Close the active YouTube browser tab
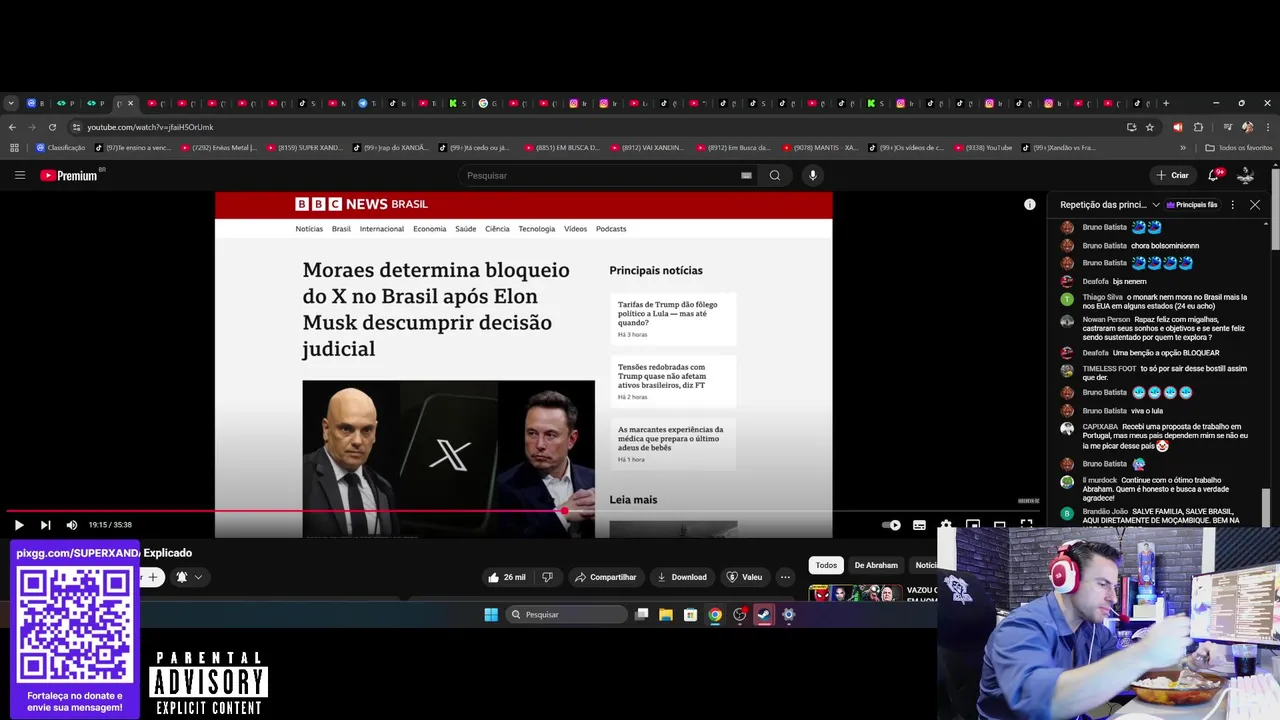 130,103
